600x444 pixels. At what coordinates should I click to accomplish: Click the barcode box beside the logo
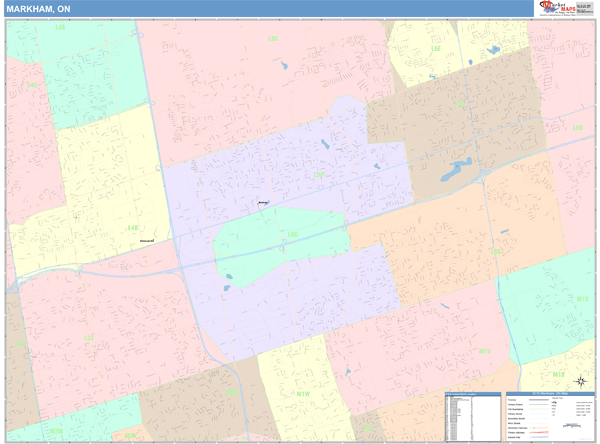(x=587, y=8)
